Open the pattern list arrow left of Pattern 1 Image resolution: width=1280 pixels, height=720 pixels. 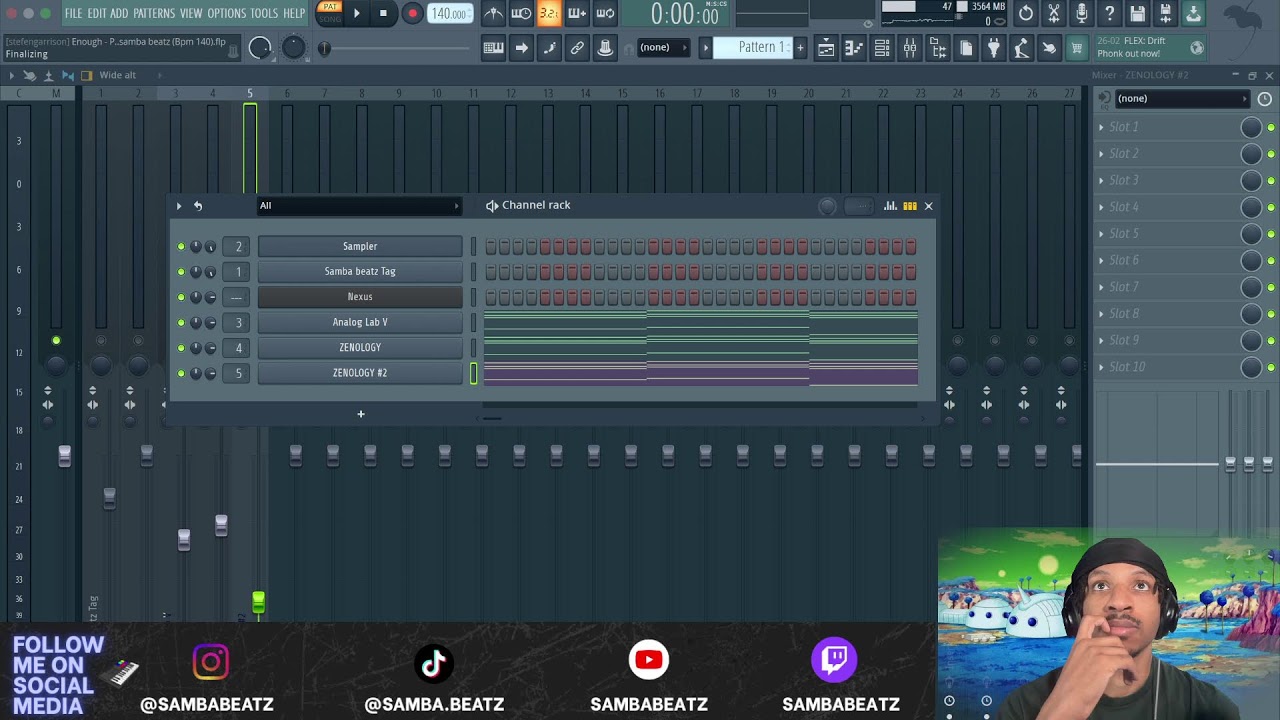(705, 47)
